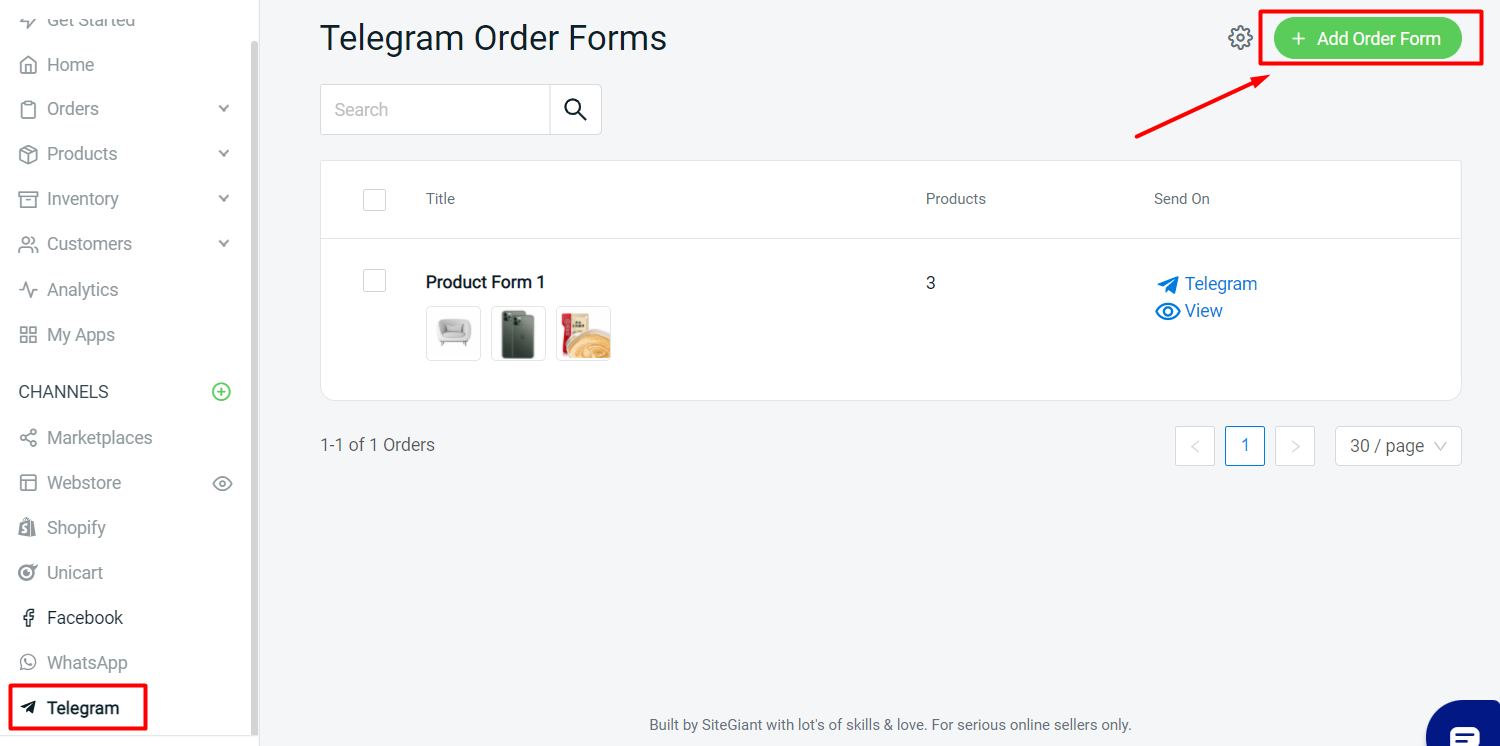Focus the Search input field

435,110
